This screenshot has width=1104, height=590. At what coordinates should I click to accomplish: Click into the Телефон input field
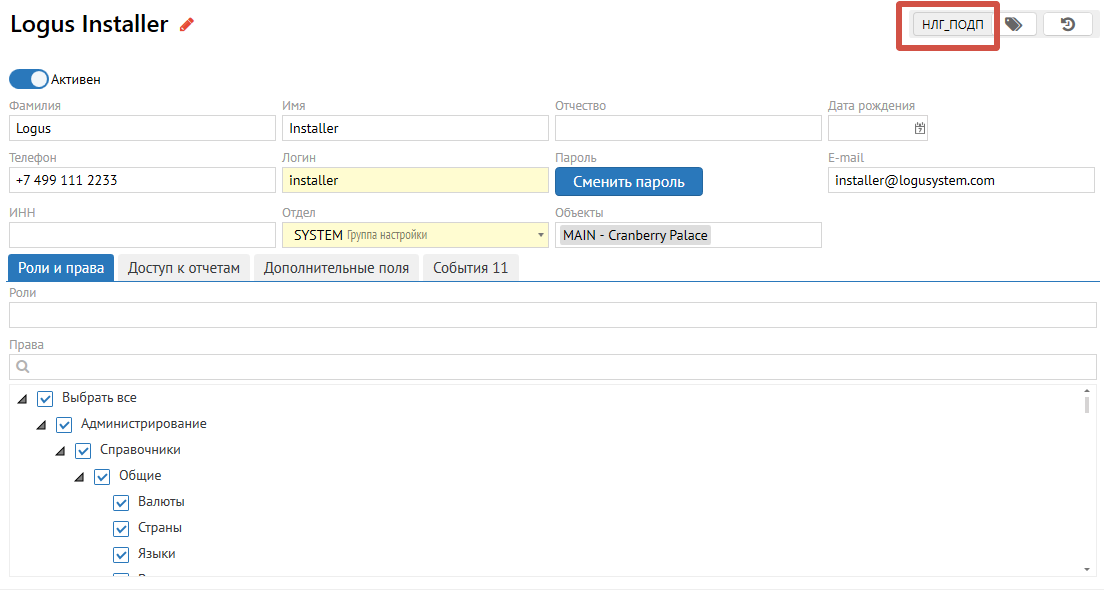141,180
